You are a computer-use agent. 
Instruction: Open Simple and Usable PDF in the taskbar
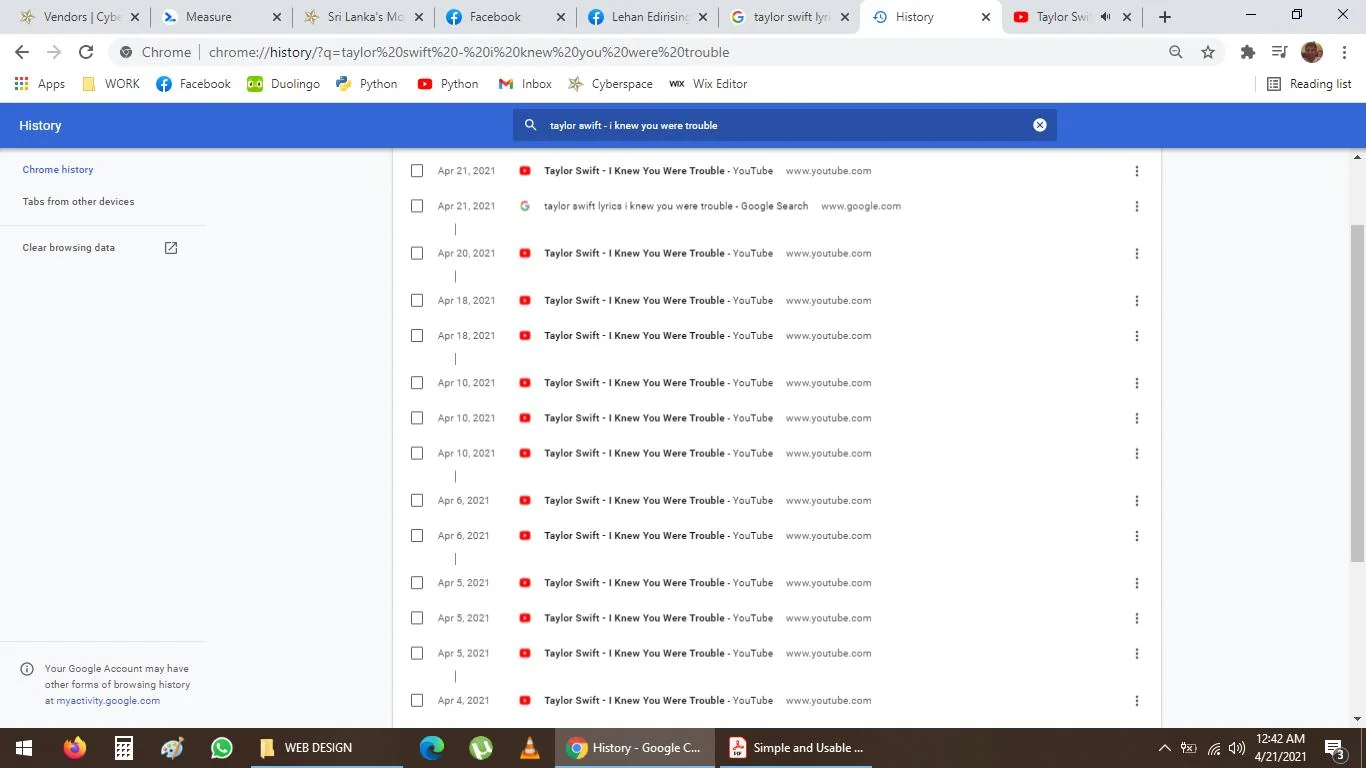(797, 748)
